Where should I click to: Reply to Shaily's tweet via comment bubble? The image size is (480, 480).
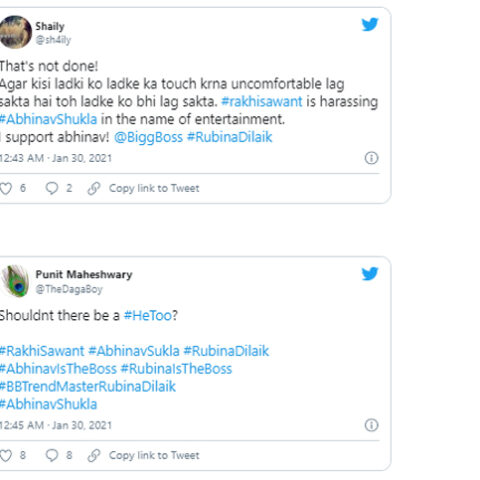pyautogui.click(x=52, y=188)
